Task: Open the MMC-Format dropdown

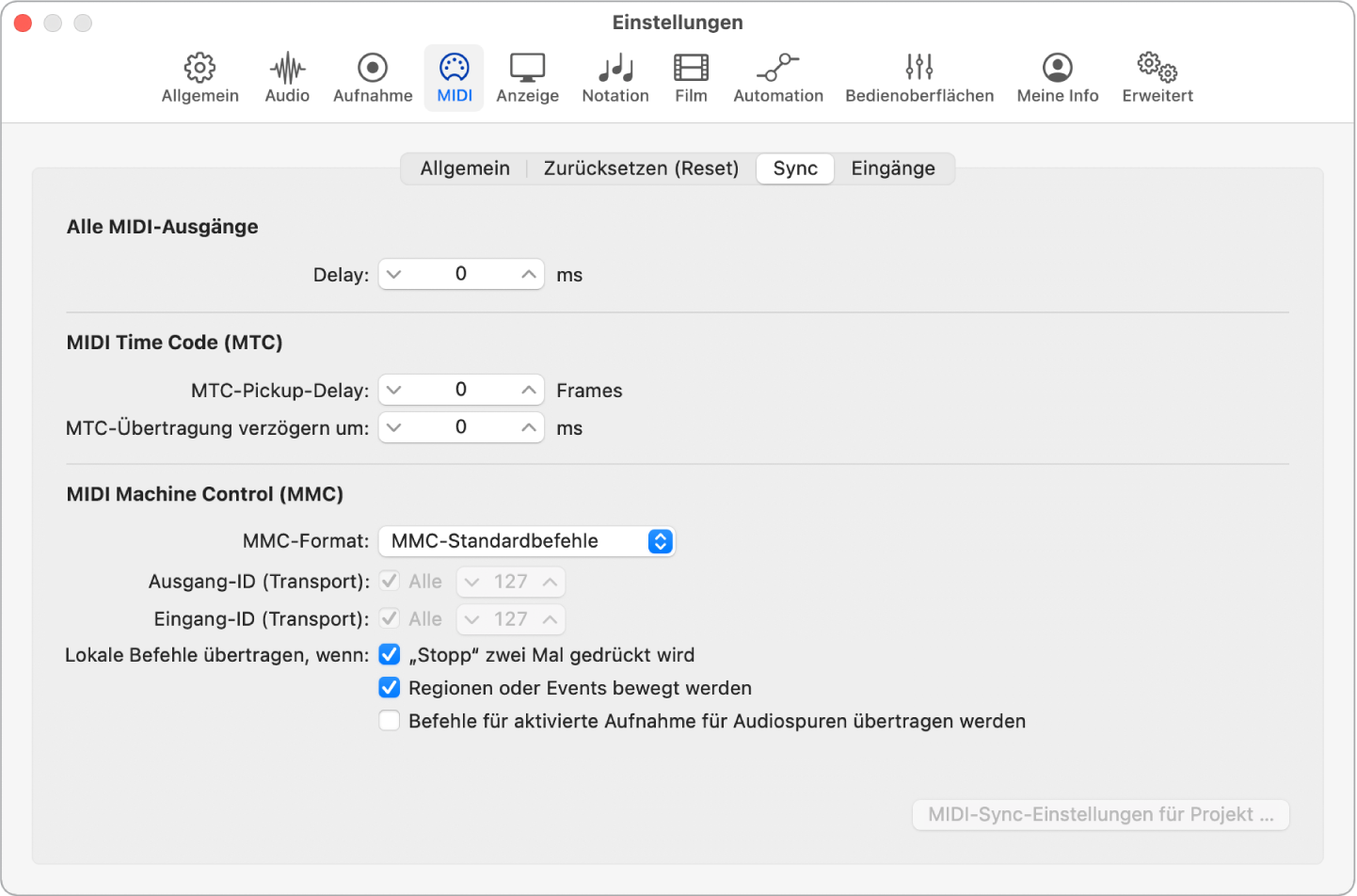Action: click(525, 541)
